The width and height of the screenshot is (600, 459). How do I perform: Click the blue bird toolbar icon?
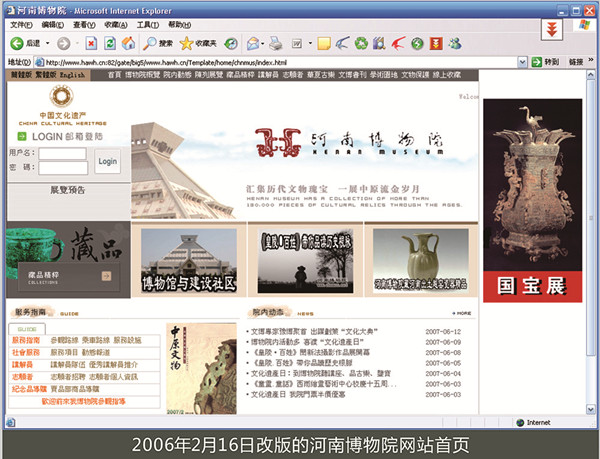342,44
